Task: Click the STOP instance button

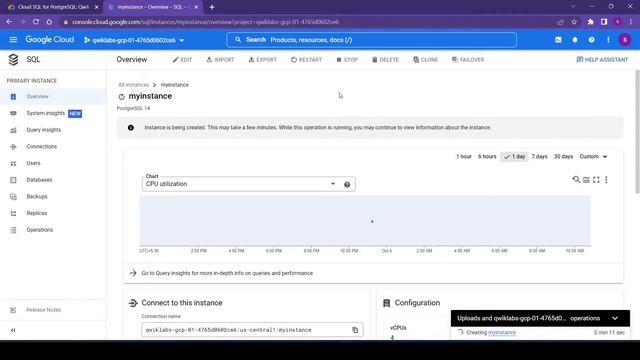Action: coord(347,60)
